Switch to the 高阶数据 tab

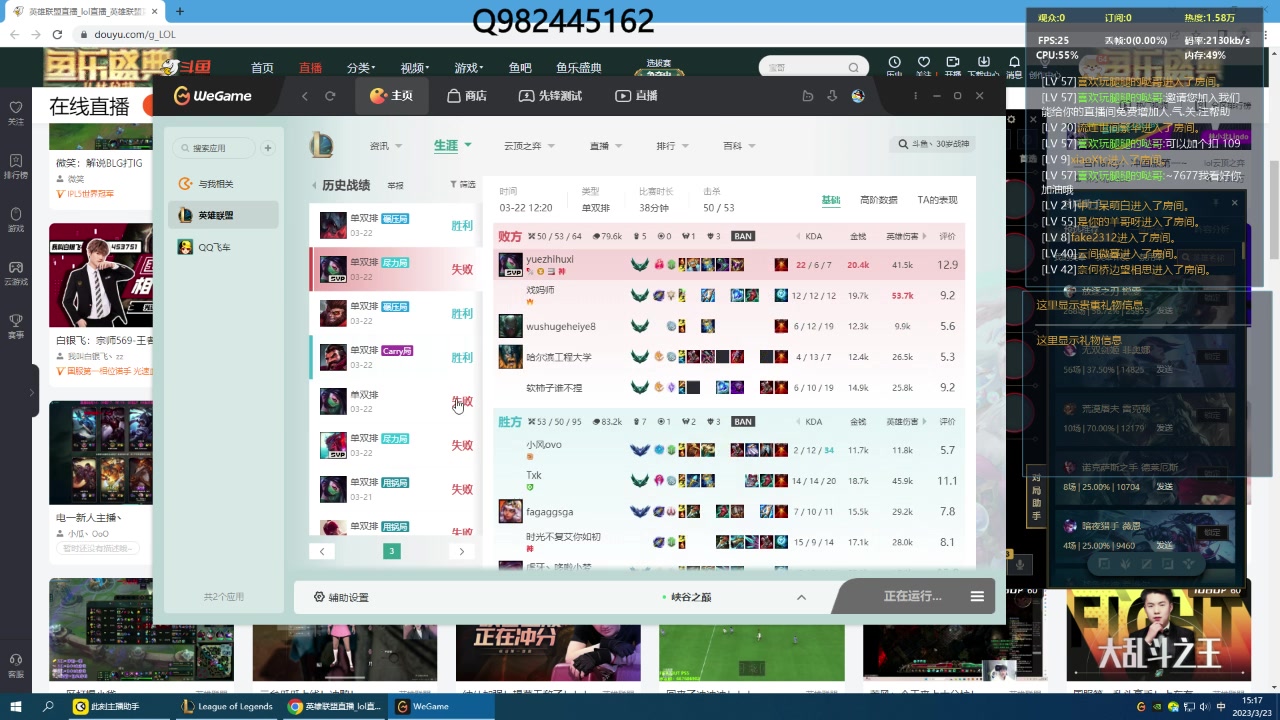[878, 200]
